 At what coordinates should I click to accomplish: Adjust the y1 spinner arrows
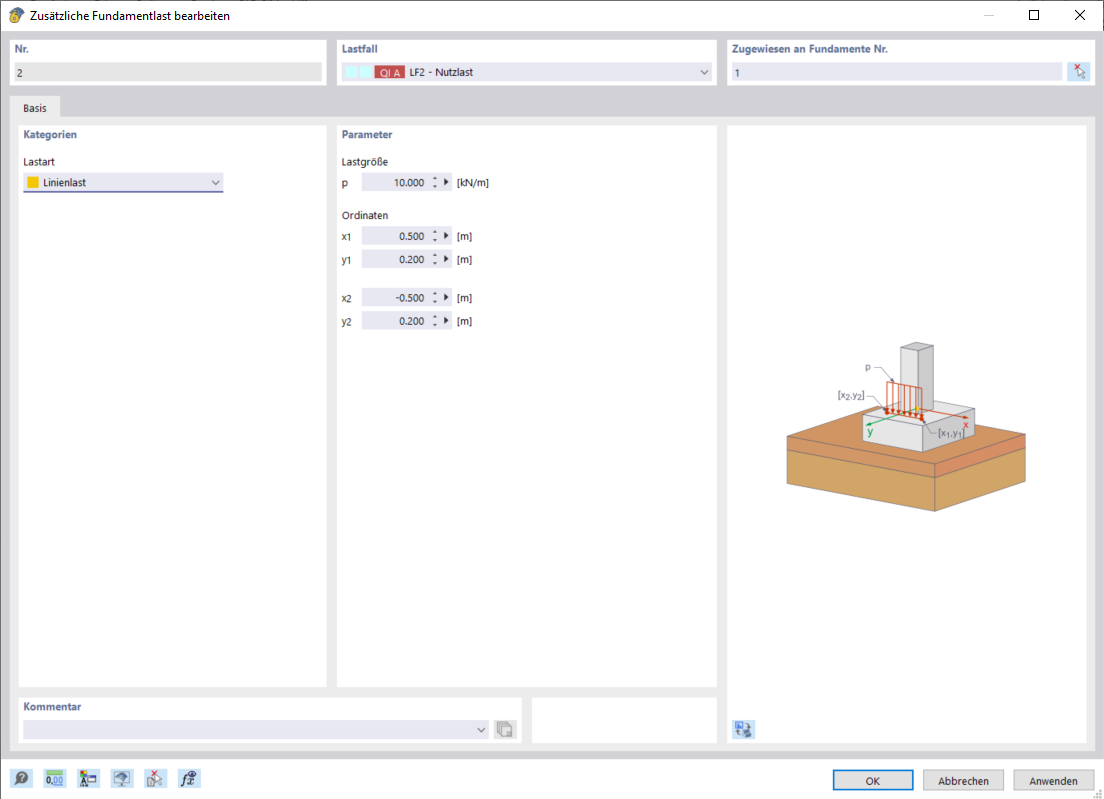tap(435, 260)
